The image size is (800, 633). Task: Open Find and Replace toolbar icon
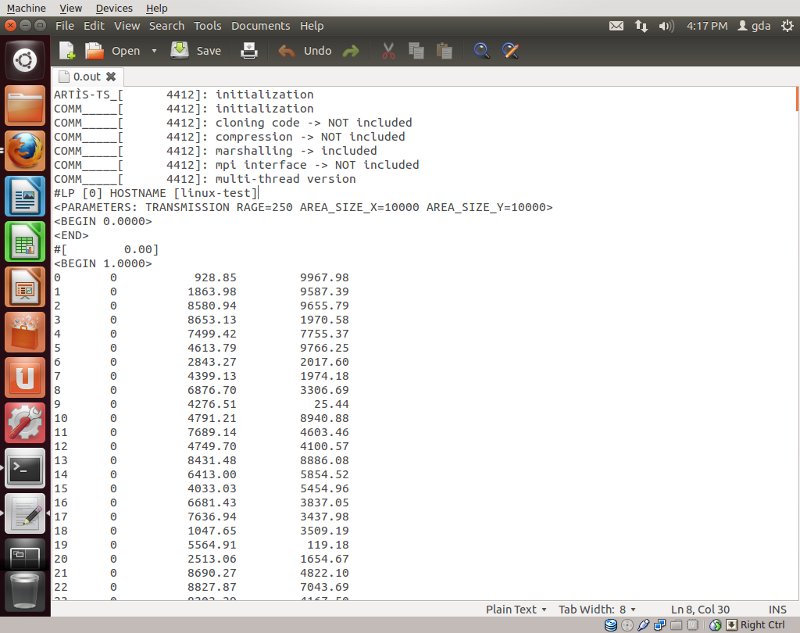click(x=510, y=50)
